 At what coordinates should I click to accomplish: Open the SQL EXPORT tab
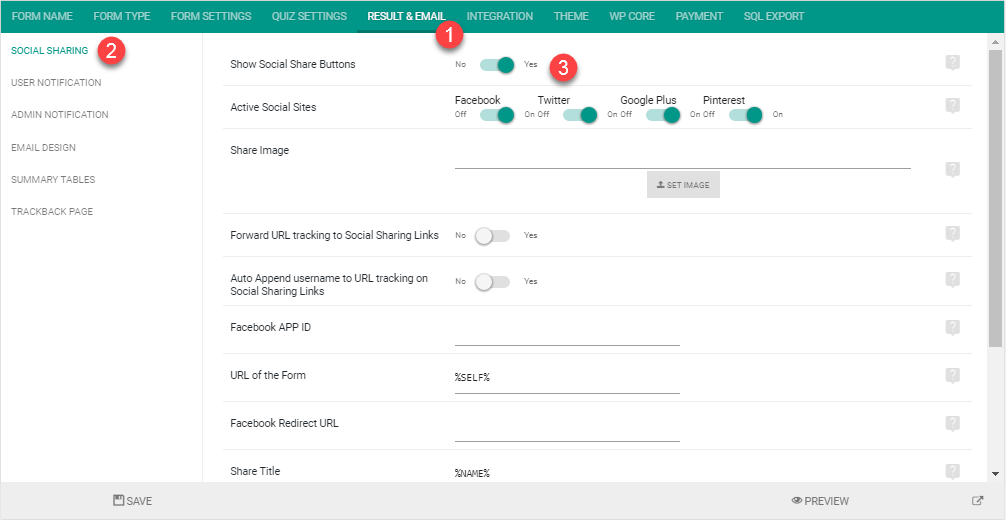tap(774, 17)
